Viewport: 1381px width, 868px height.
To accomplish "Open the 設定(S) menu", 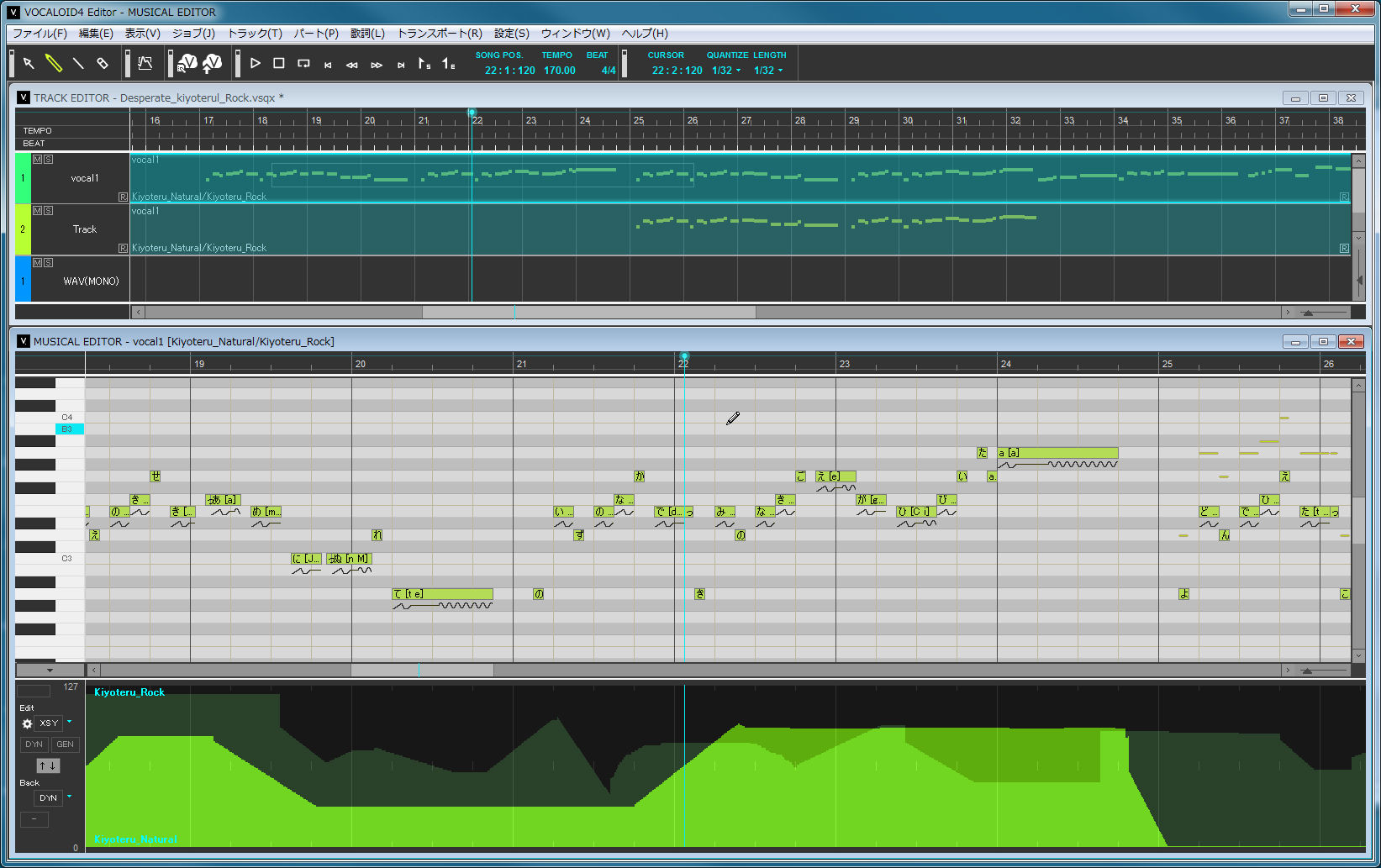I will [x=511, y=34].
